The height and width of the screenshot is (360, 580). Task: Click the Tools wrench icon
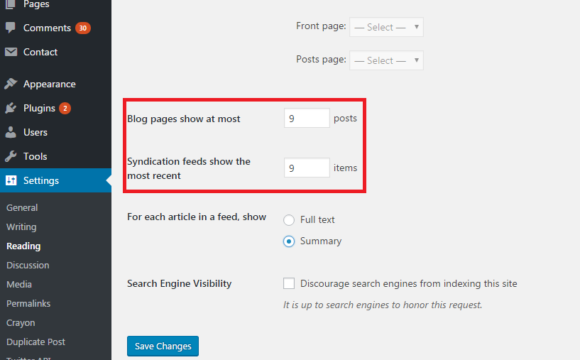pyautogui.click(x=11, y=156)
